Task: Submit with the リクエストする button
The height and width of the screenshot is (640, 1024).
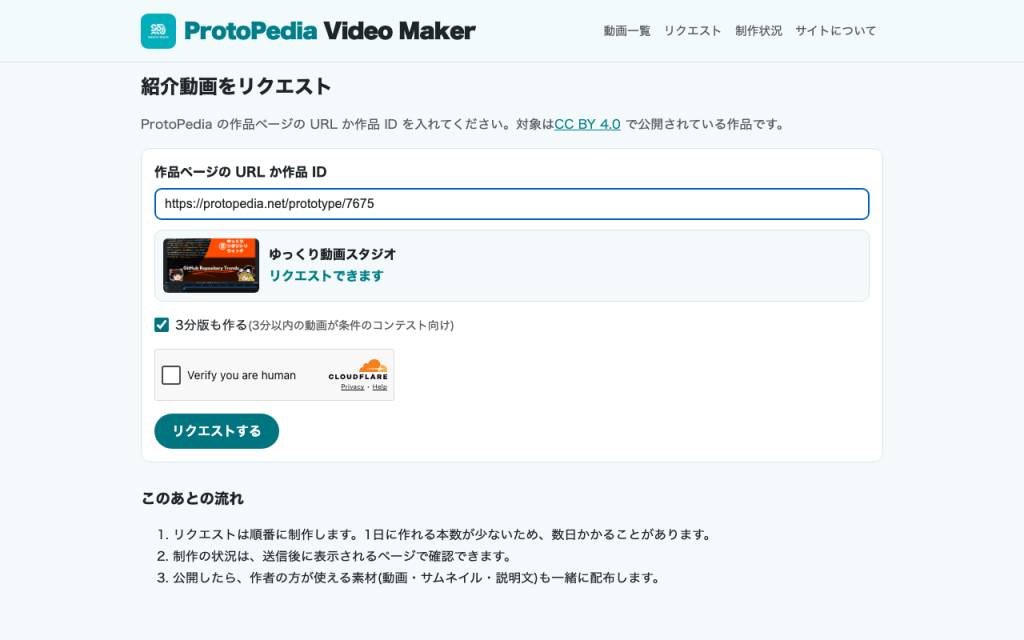Action: coord(217,431)
